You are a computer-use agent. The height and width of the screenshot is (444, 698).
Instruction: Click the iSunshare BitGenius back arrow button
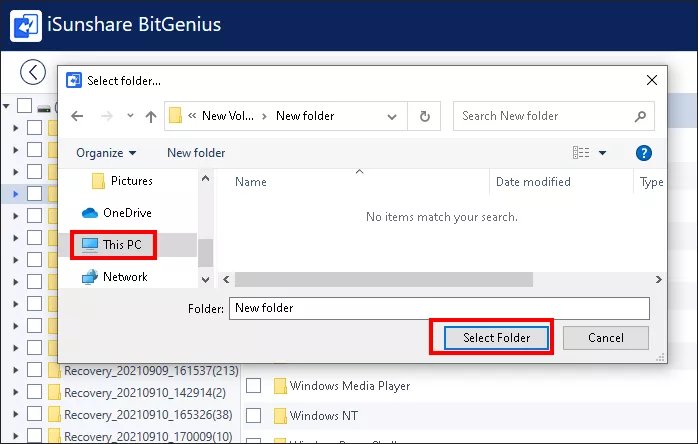(33, 72)
